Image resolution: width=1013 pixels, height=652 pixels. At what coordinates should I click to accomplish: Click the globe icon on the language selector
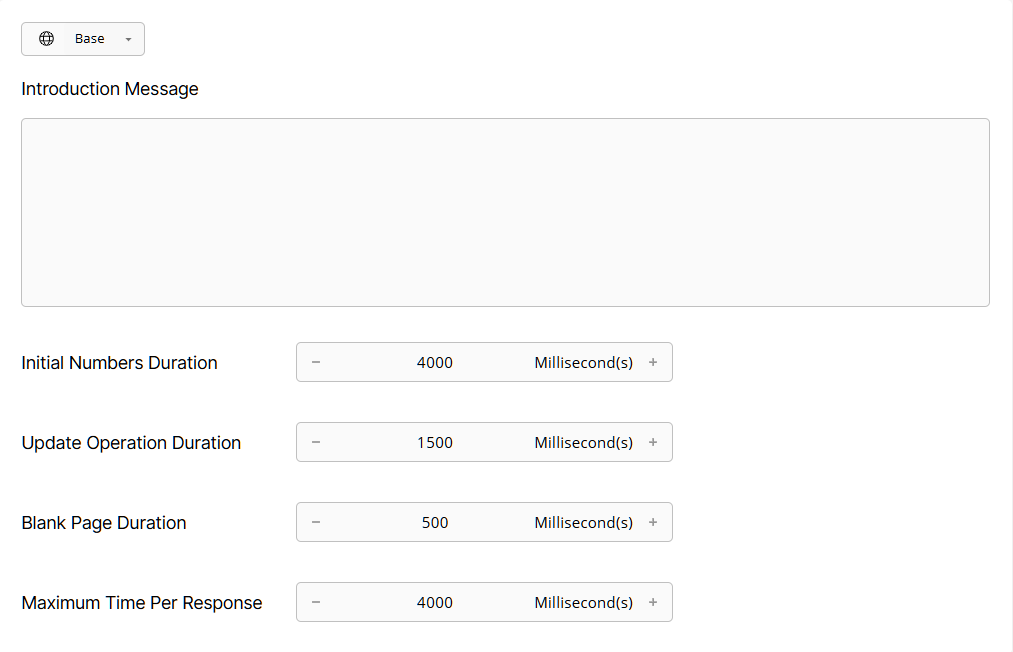[x=46, y=38]
